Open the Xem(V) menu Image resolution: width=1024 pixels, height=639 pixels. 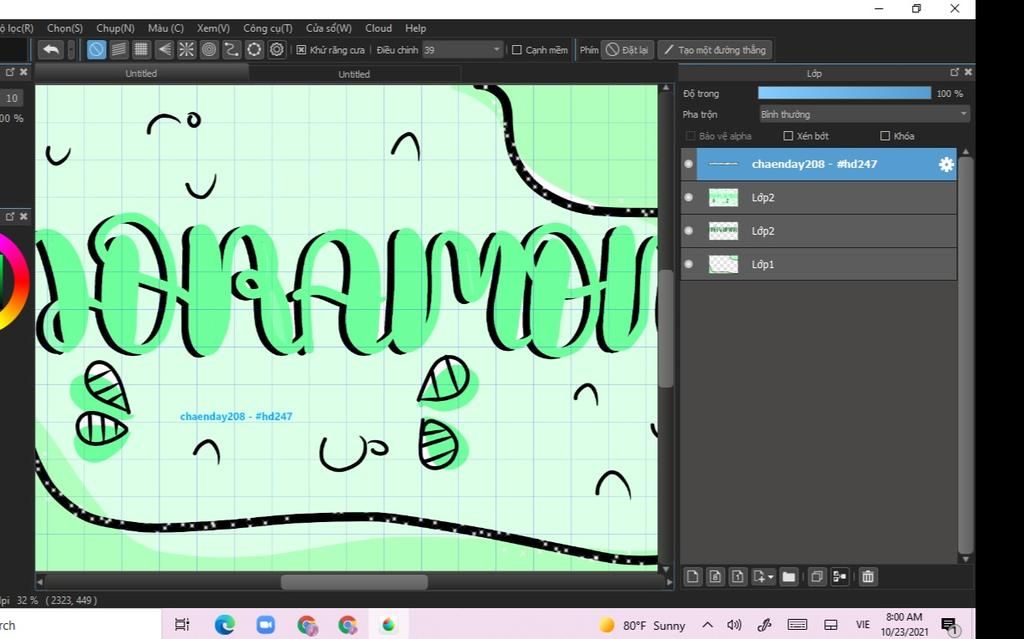213,28
